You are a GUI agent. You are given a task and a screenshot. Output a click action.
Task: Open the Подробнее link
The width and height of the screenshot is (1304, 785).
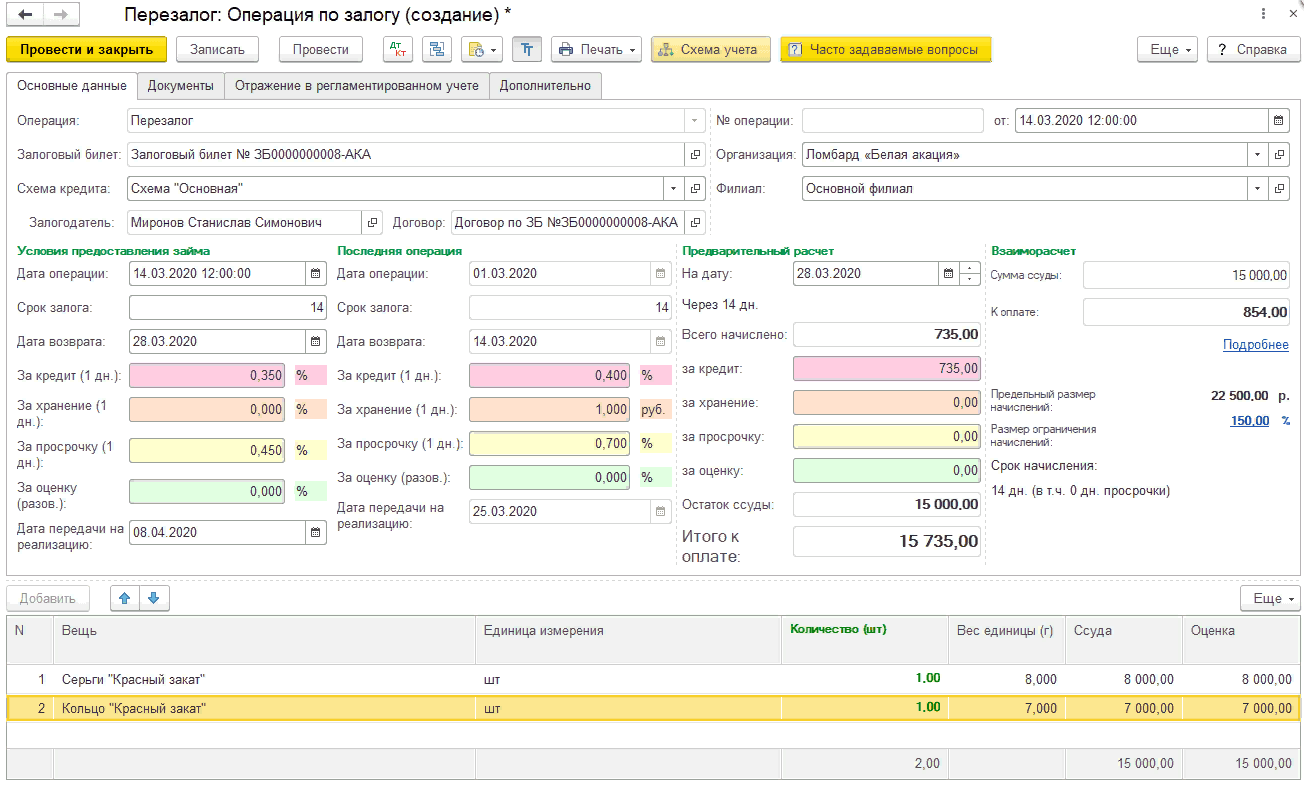(1256, 345)
